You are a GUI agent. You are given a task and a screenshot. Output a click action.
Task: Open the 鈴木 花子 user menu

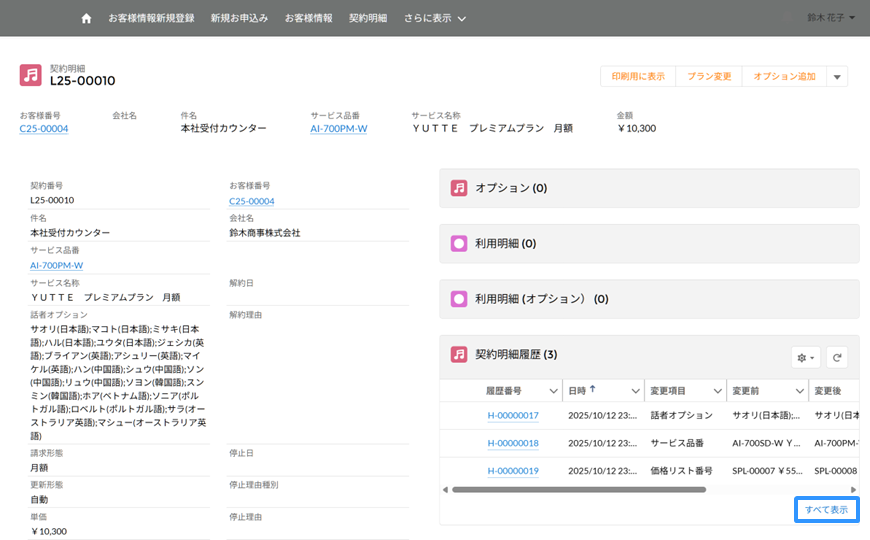click(x=830, y=17)
